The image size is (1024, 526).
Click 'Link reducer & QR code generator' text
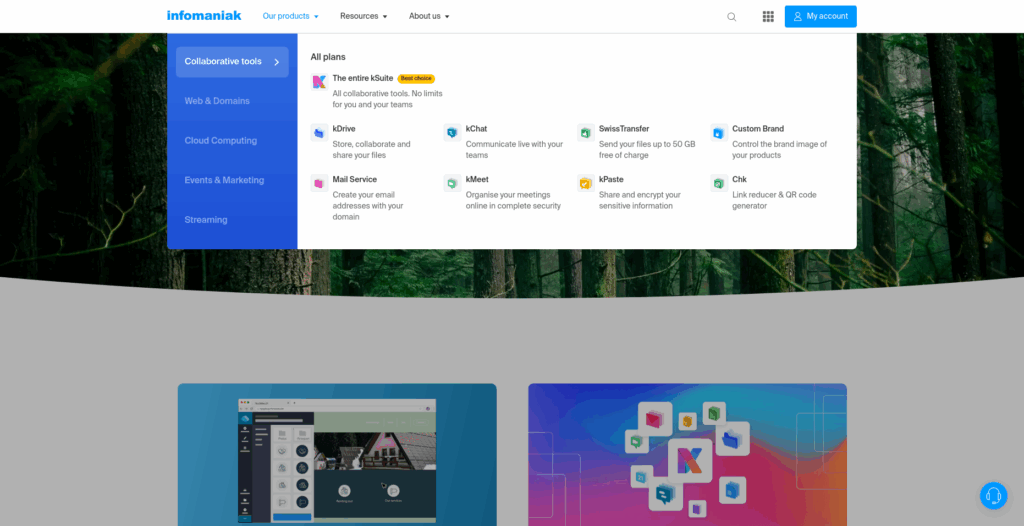coord(774,200)
